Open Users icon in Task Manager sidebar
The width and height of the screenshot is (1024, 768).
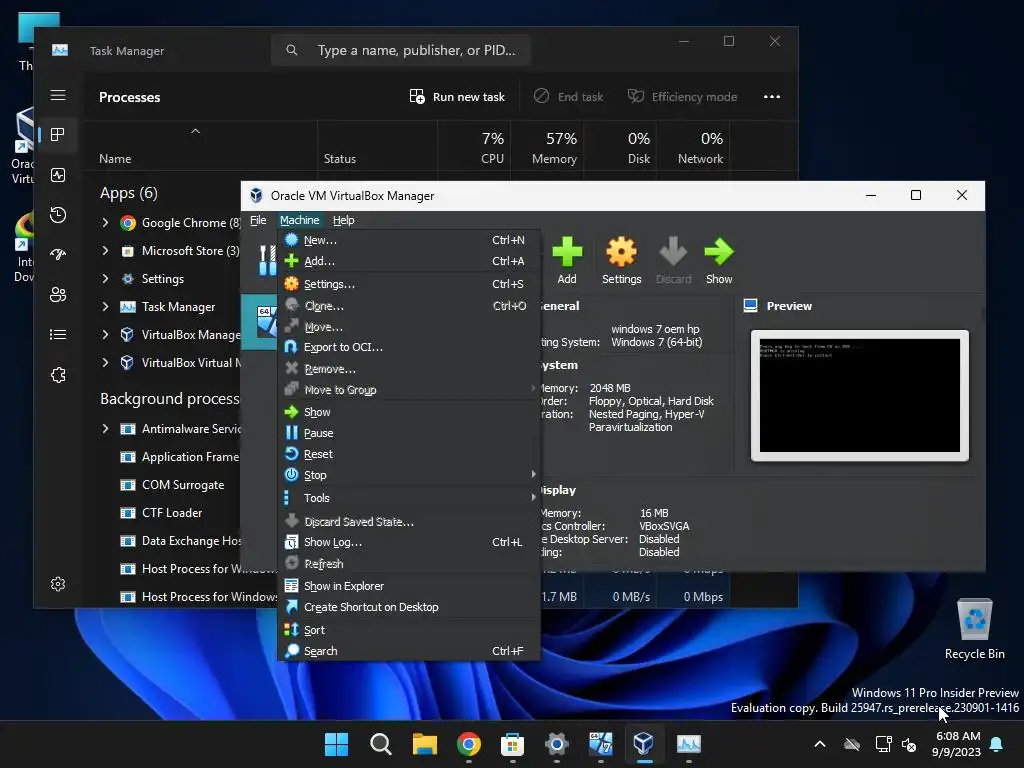pyautogui.click(x=58, y=295)
